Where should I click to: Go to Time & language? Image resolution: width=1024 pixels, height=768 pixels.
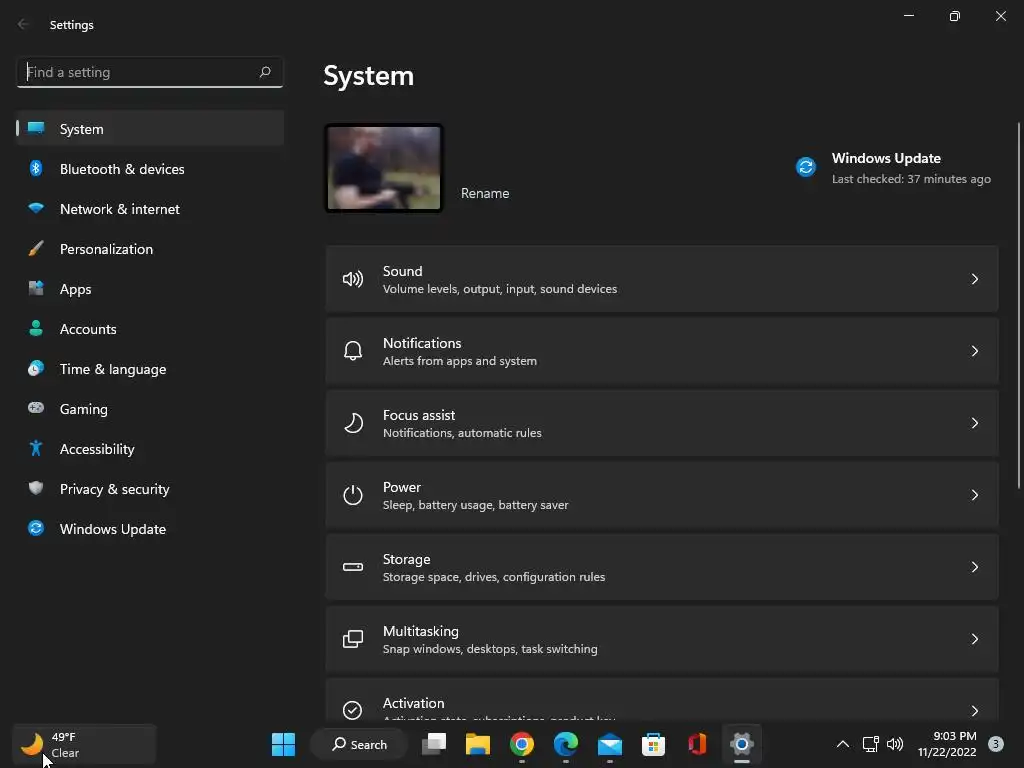150,368
